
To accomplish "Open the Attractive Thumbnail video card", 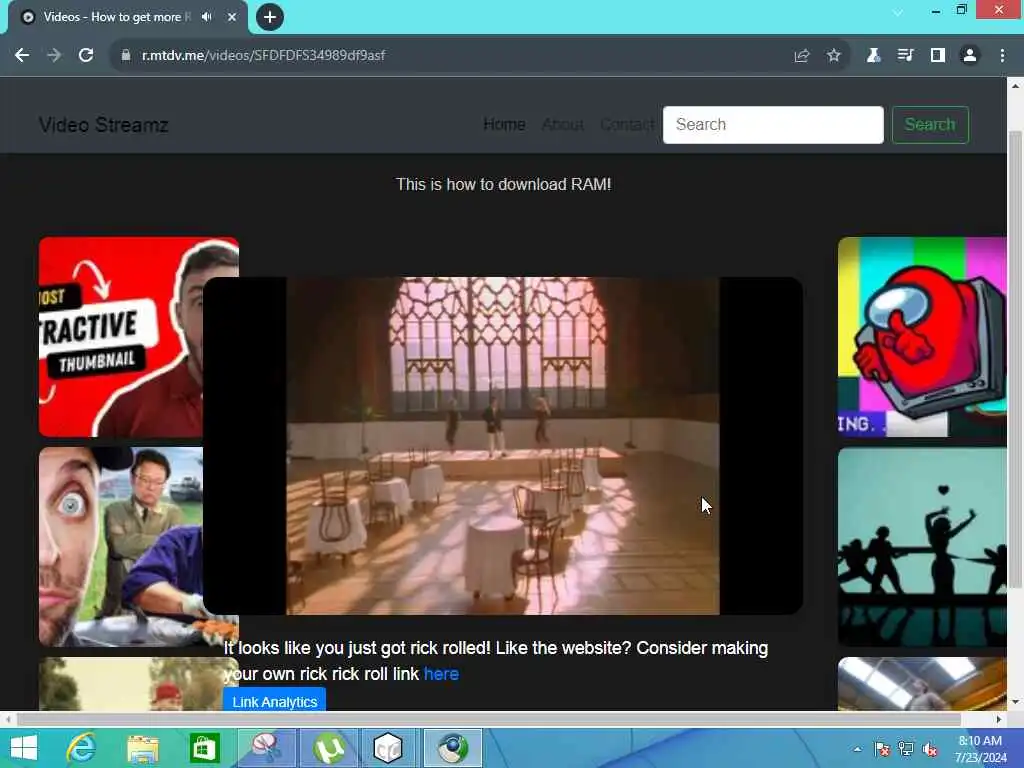I will (x=121, y=336).
